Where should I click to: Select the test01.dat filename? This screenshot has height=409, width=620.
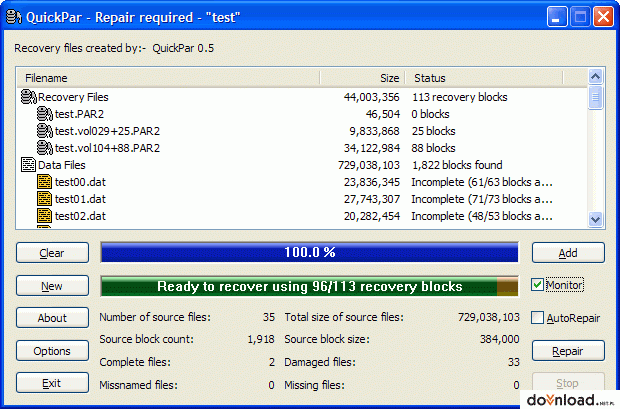point(80,199)
